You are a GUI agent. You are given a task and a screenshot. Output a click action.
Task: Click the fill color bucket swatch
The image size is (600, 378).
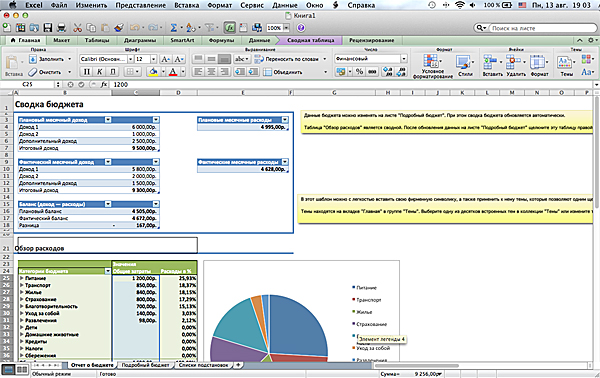(x=153, y=72)
